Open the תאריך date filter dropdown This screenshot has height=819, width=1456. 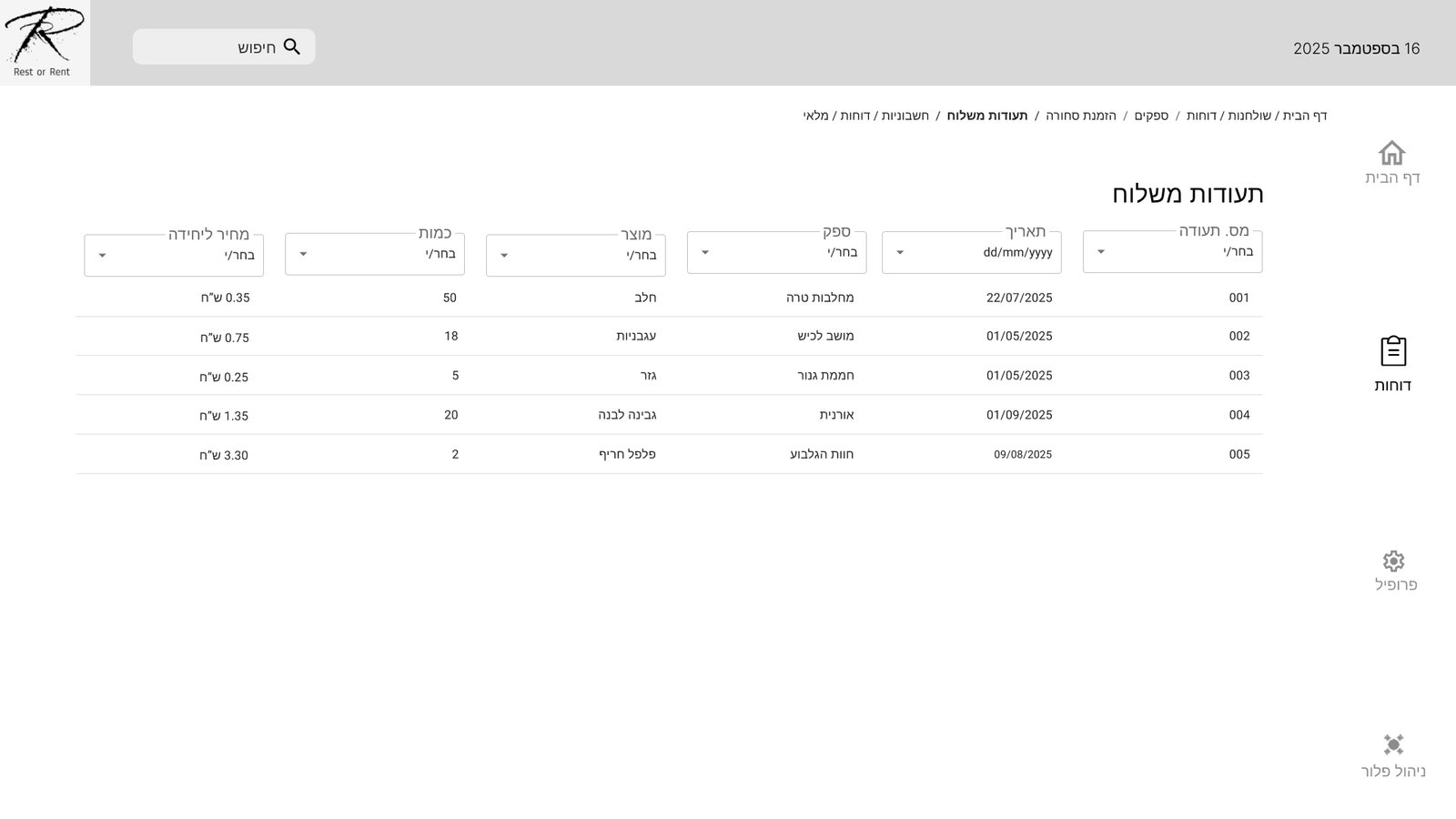(971, 252)
